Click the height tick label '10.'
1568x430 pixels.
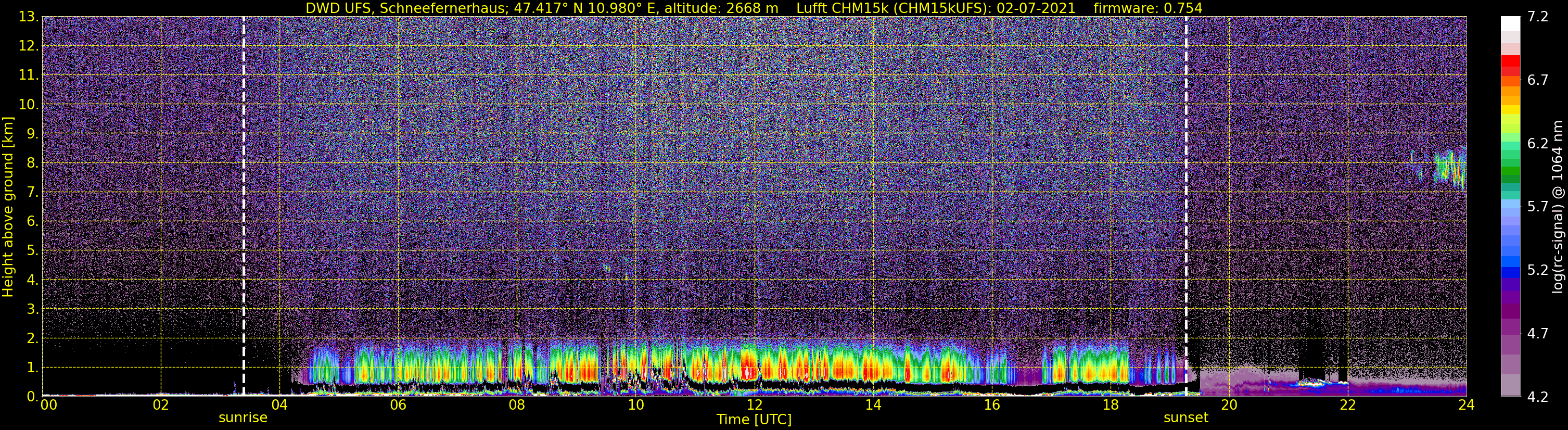coord(29,104)
